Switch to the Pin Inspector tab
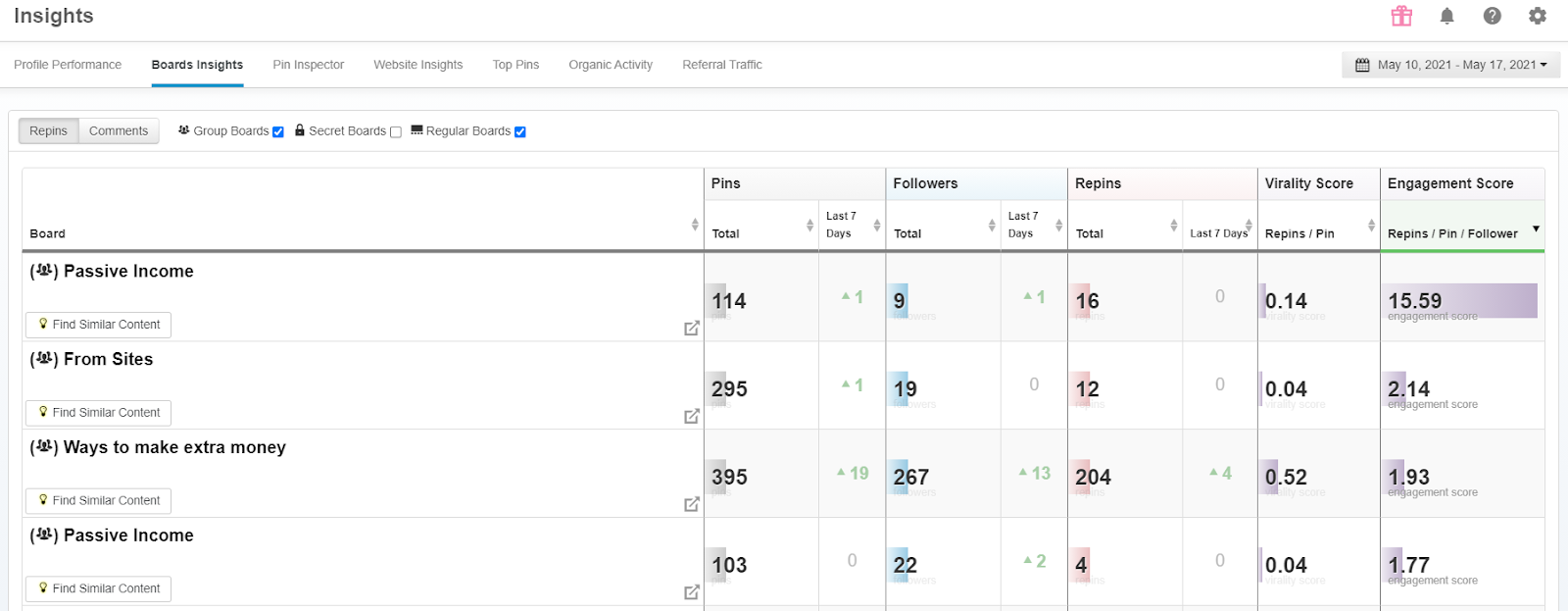1568x611 pixels. (308, 65)
